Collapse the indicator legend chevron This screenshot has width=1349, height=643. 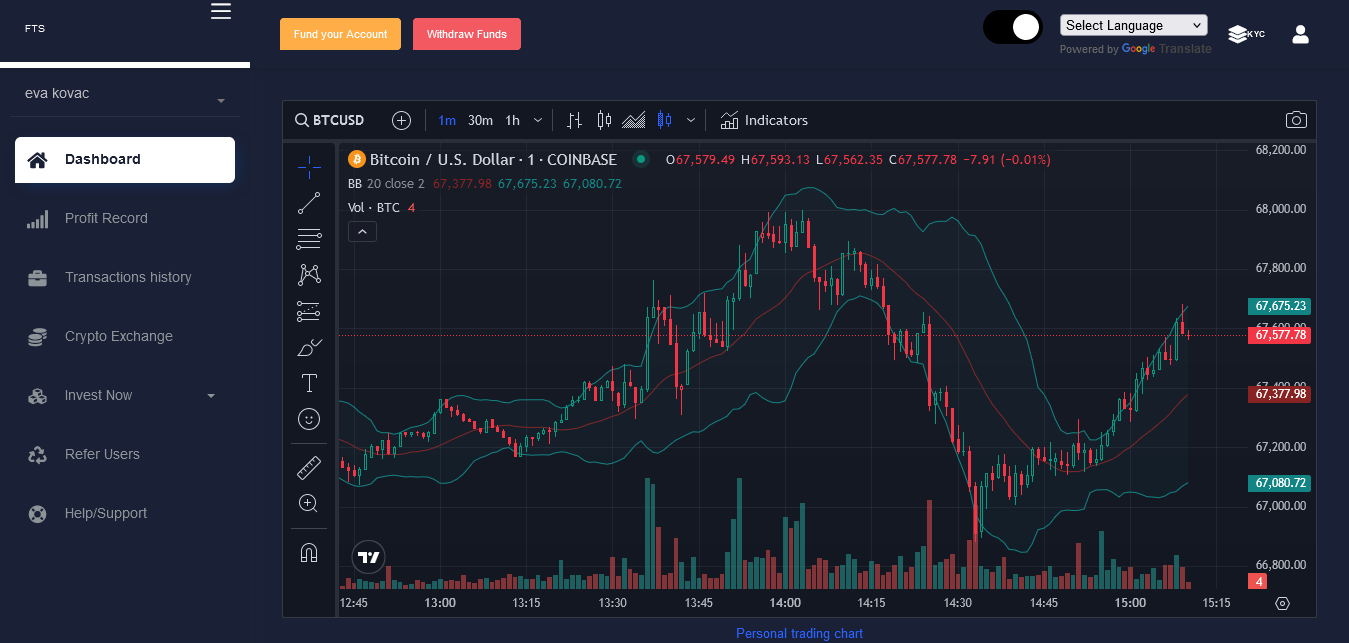[x=362, y=232]
